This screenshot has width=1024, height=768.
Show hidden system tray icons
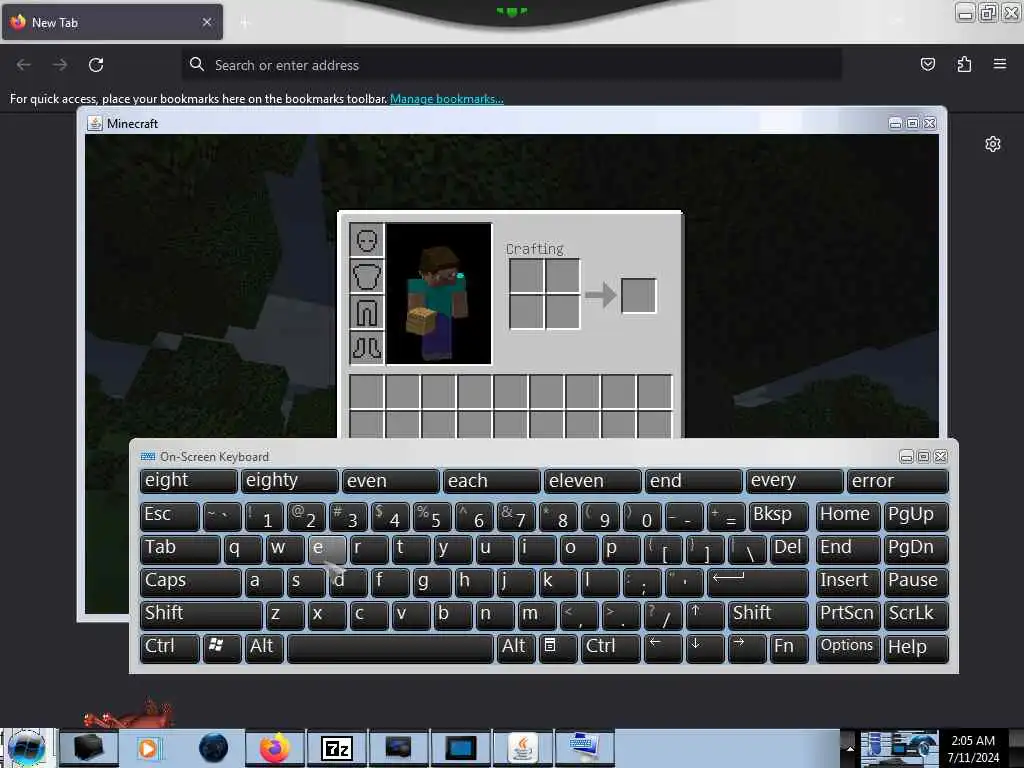coord(850,748)
